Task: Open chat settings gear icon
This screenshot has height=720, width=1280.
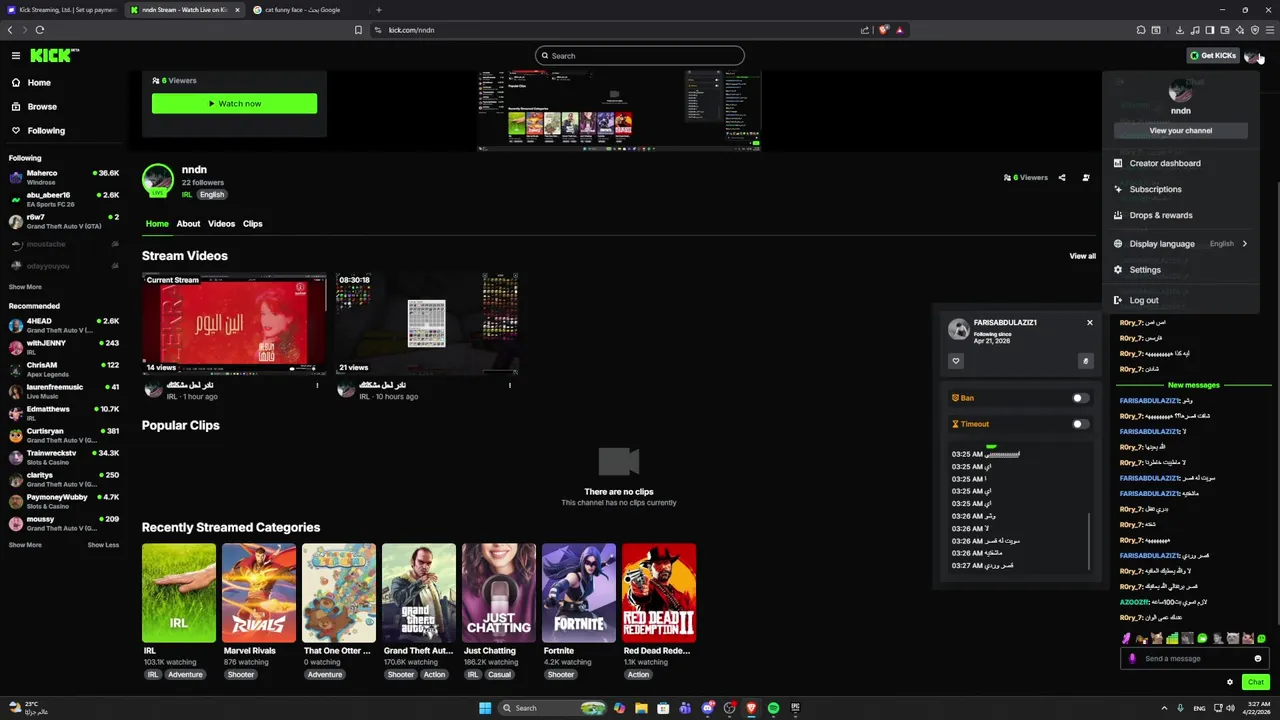Action: 1230,682
